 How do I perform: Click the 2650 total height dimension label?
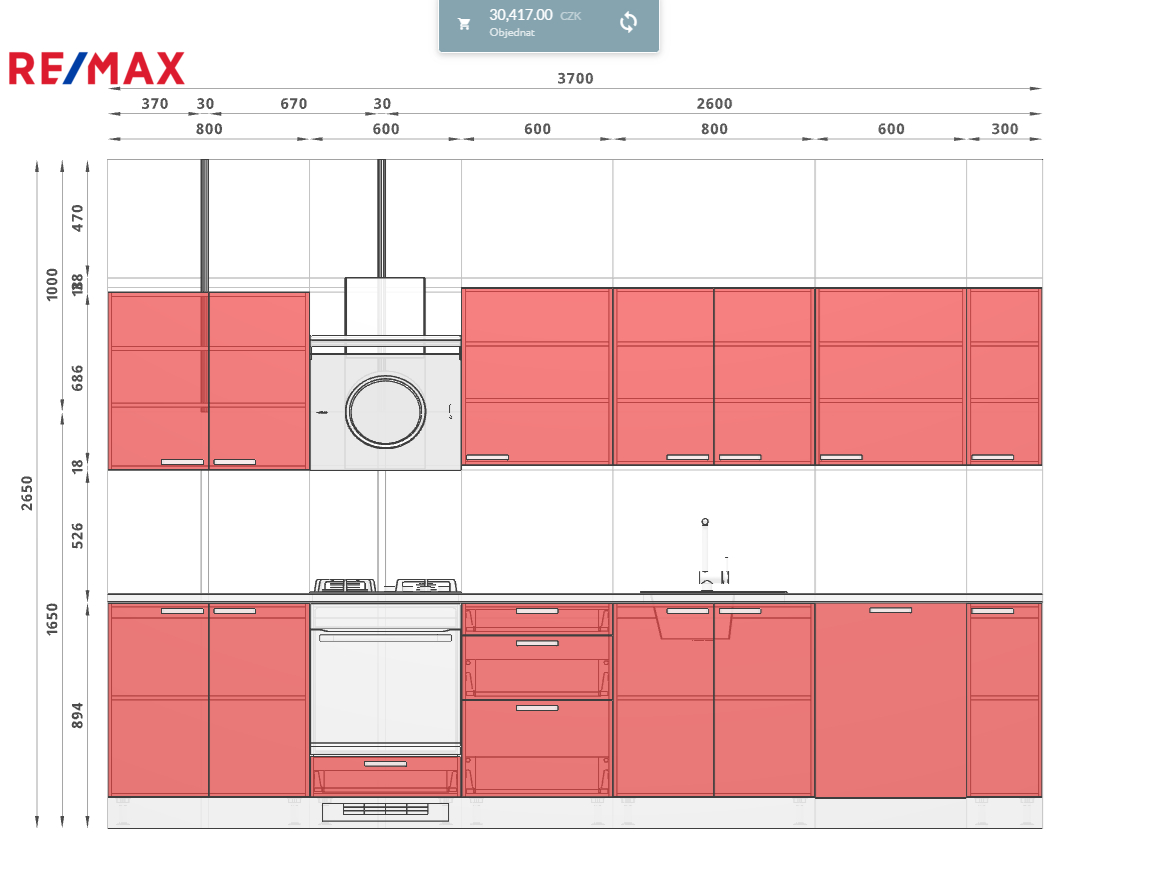point(27,493)
